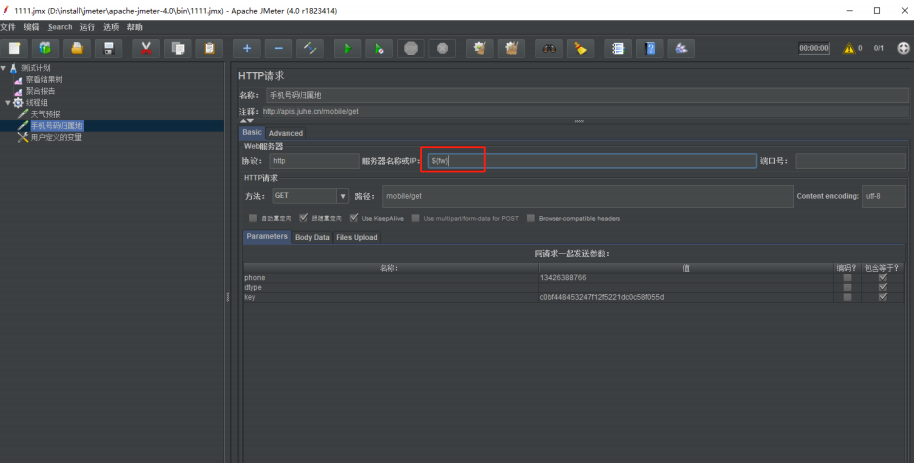915x463 pixels.
Task: Toggle 编码 checkbox in phone row
Action: [x=847, y=278]
